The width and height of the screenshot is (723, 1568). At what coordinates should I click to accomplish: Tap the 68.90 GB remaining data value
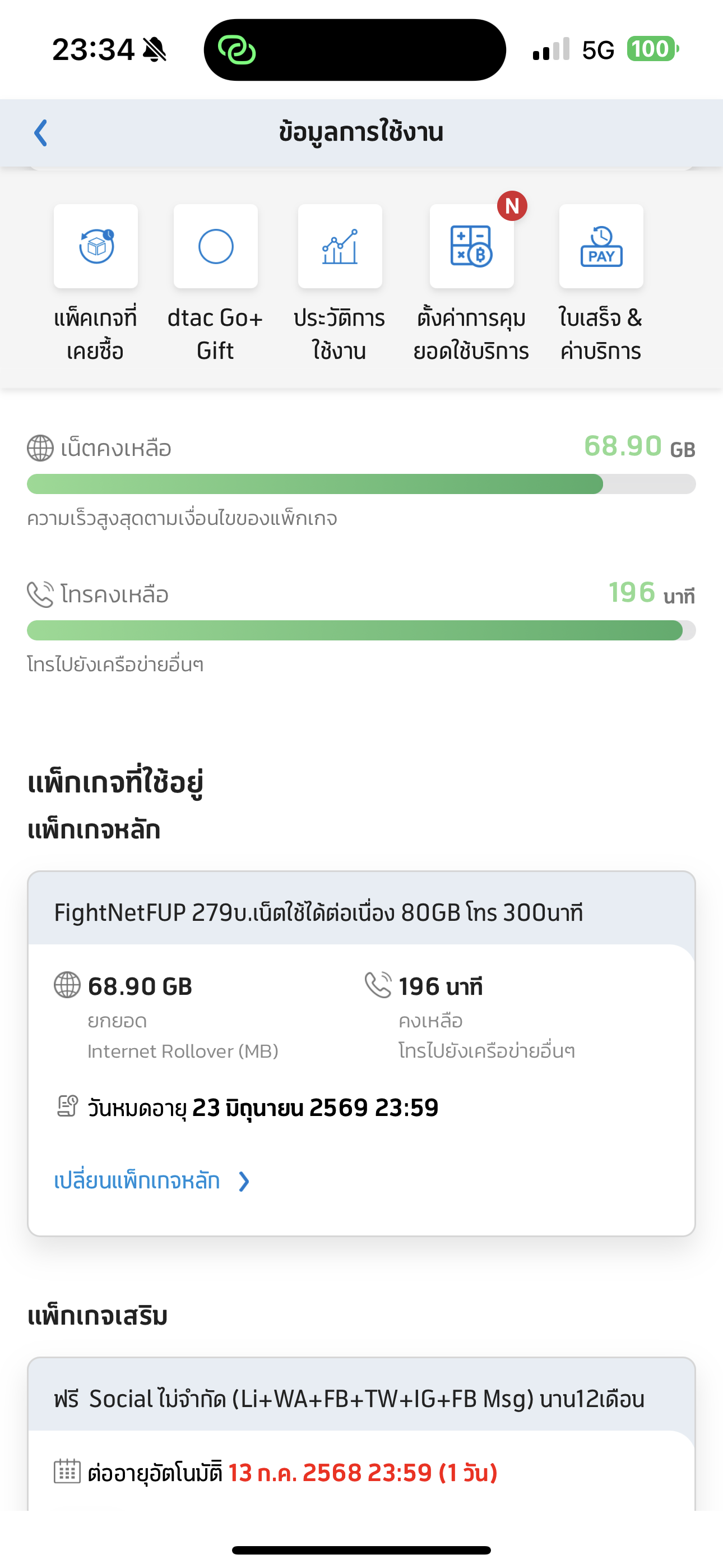click(639, 446)
